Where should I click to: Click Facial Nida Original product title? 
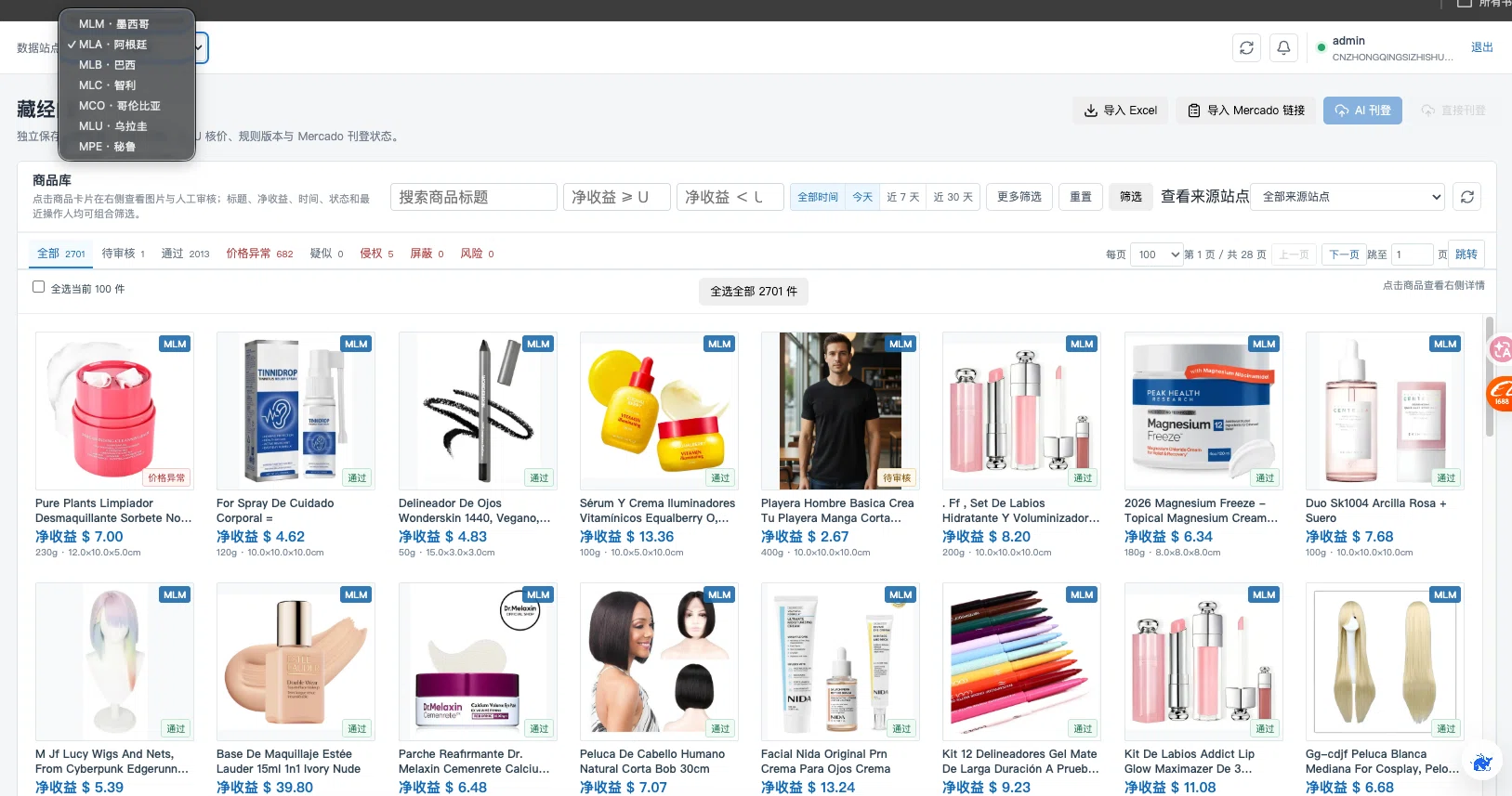(825, 762)
